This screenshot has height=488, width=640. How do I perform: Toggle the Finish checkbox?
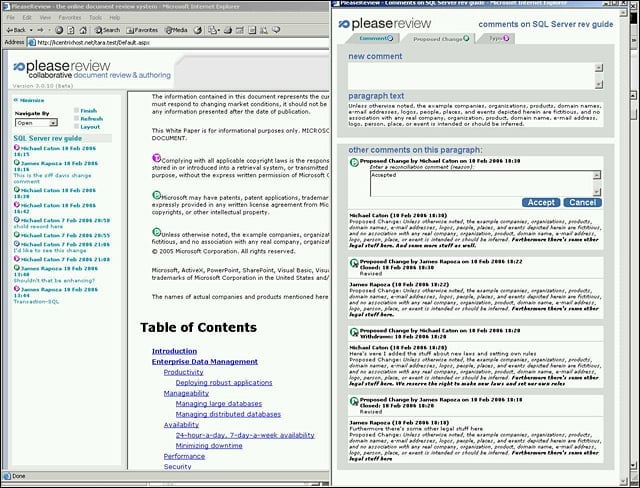coord(76,111)
